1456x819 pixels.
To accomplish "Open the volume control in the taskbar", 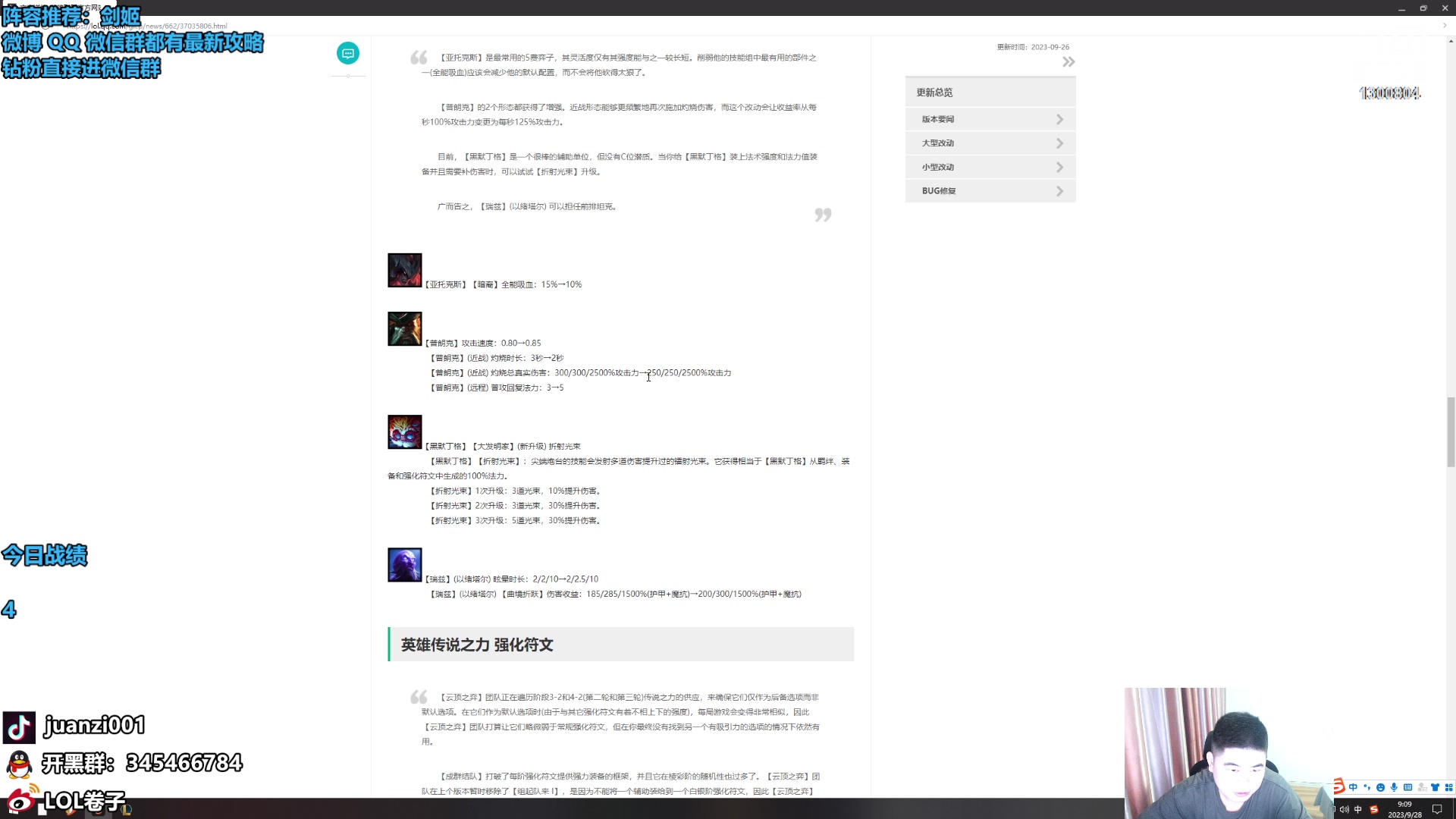I will pos(1344,809).
